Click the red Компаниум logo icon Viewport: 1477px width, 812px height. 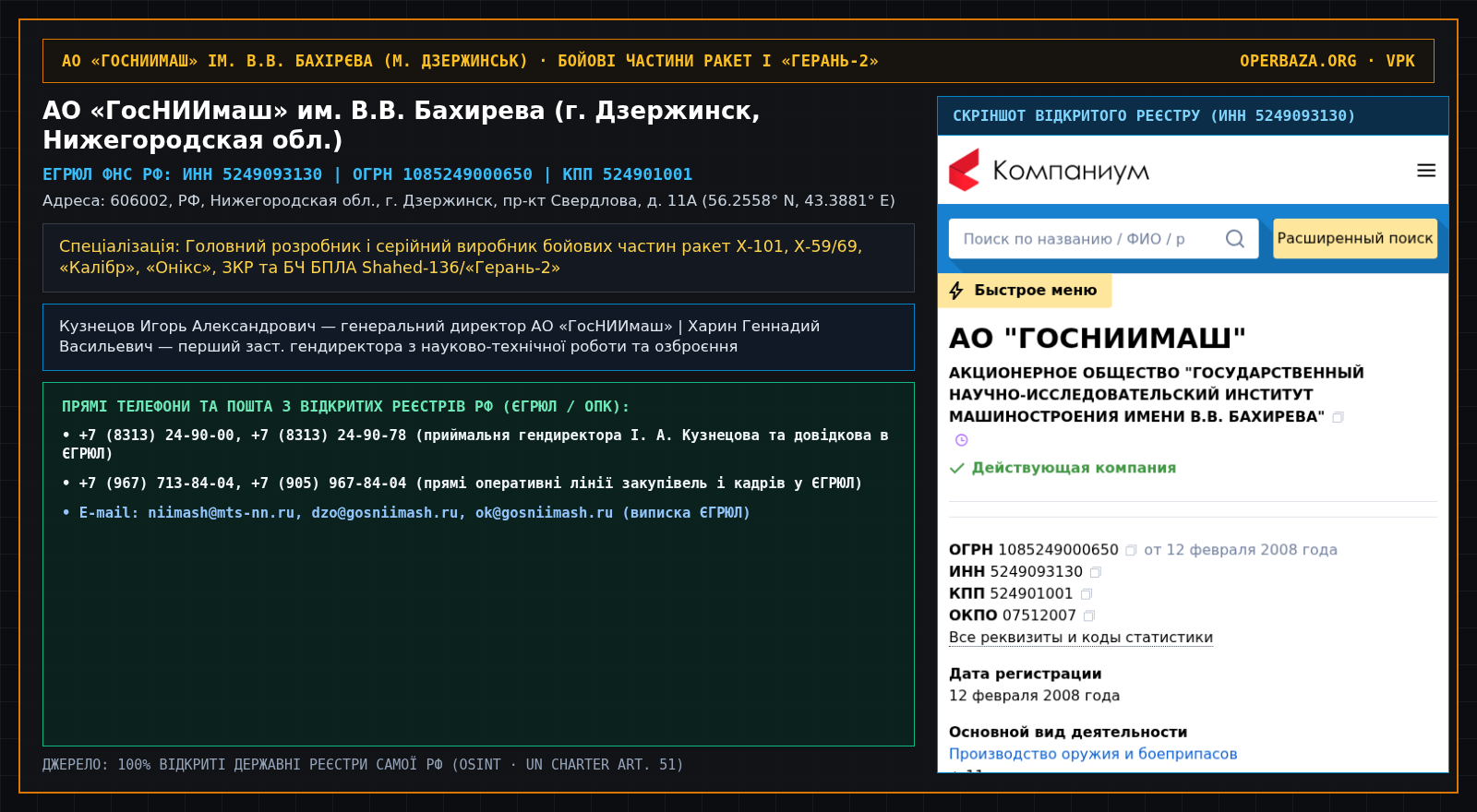[965, 171]
